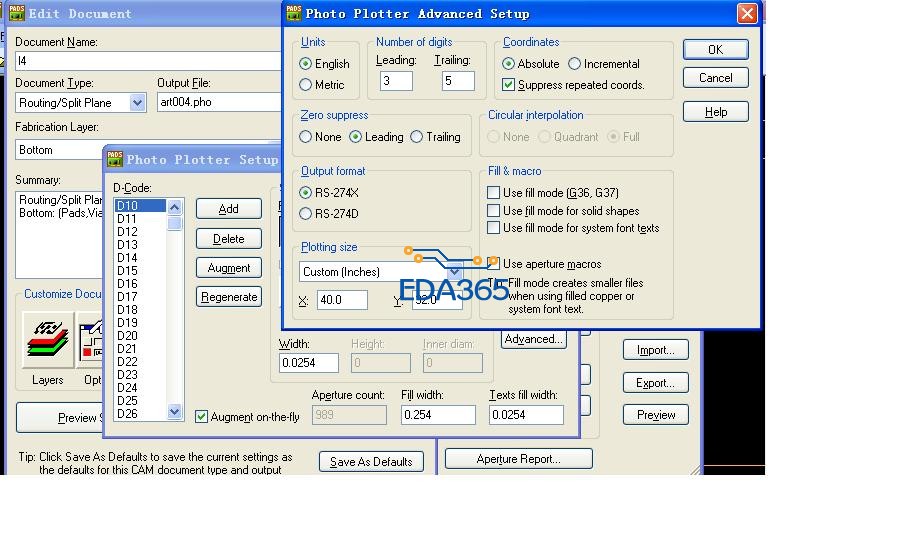Click the Leading digits field

tap(396, 80)
